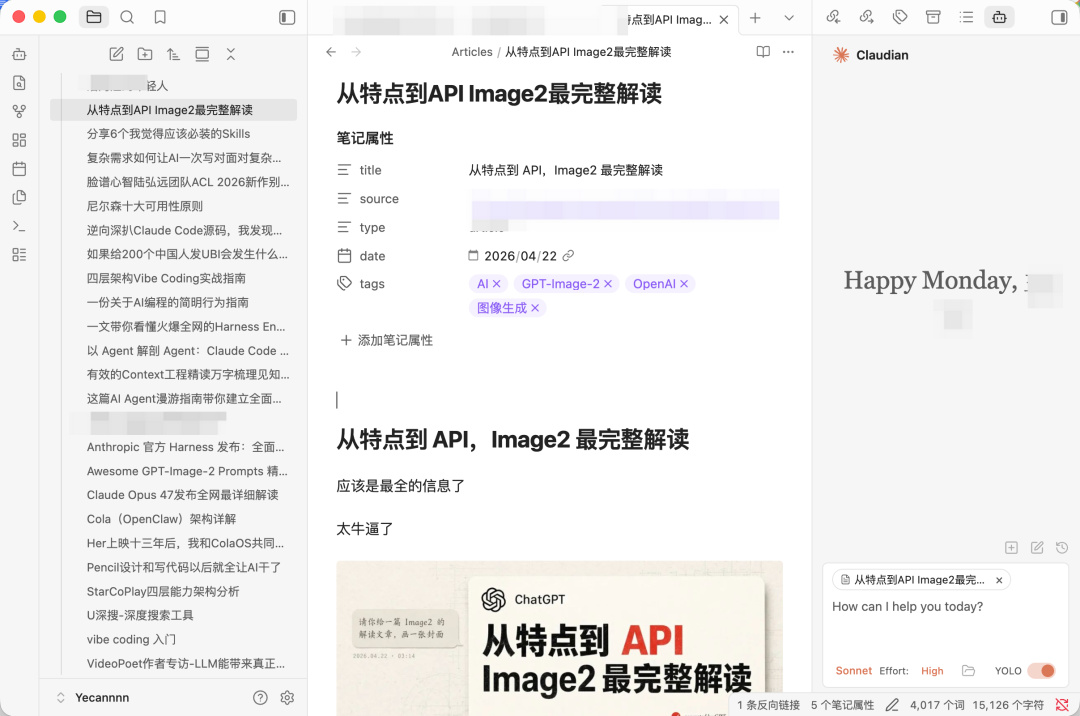Screen dimensions: 1080x716
Task: Remove the attached note chip from Claudian input
Action: (999, 580)
